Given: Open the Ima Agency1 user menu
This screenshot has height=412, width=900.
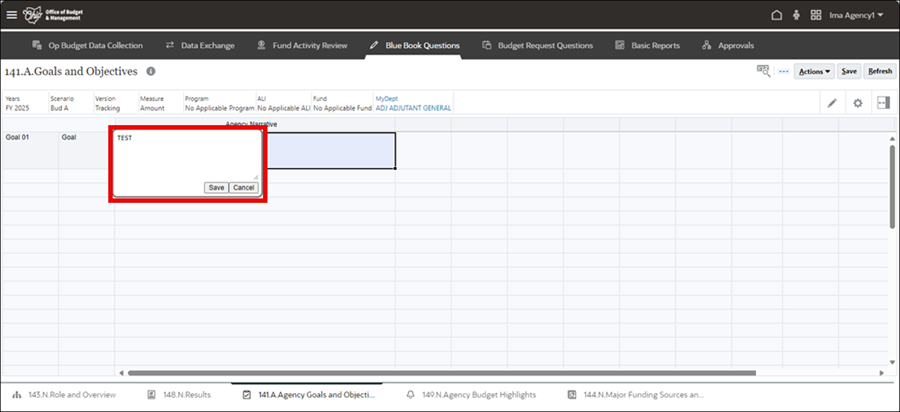Looking at the screenshot, I should tap(856, 15).
